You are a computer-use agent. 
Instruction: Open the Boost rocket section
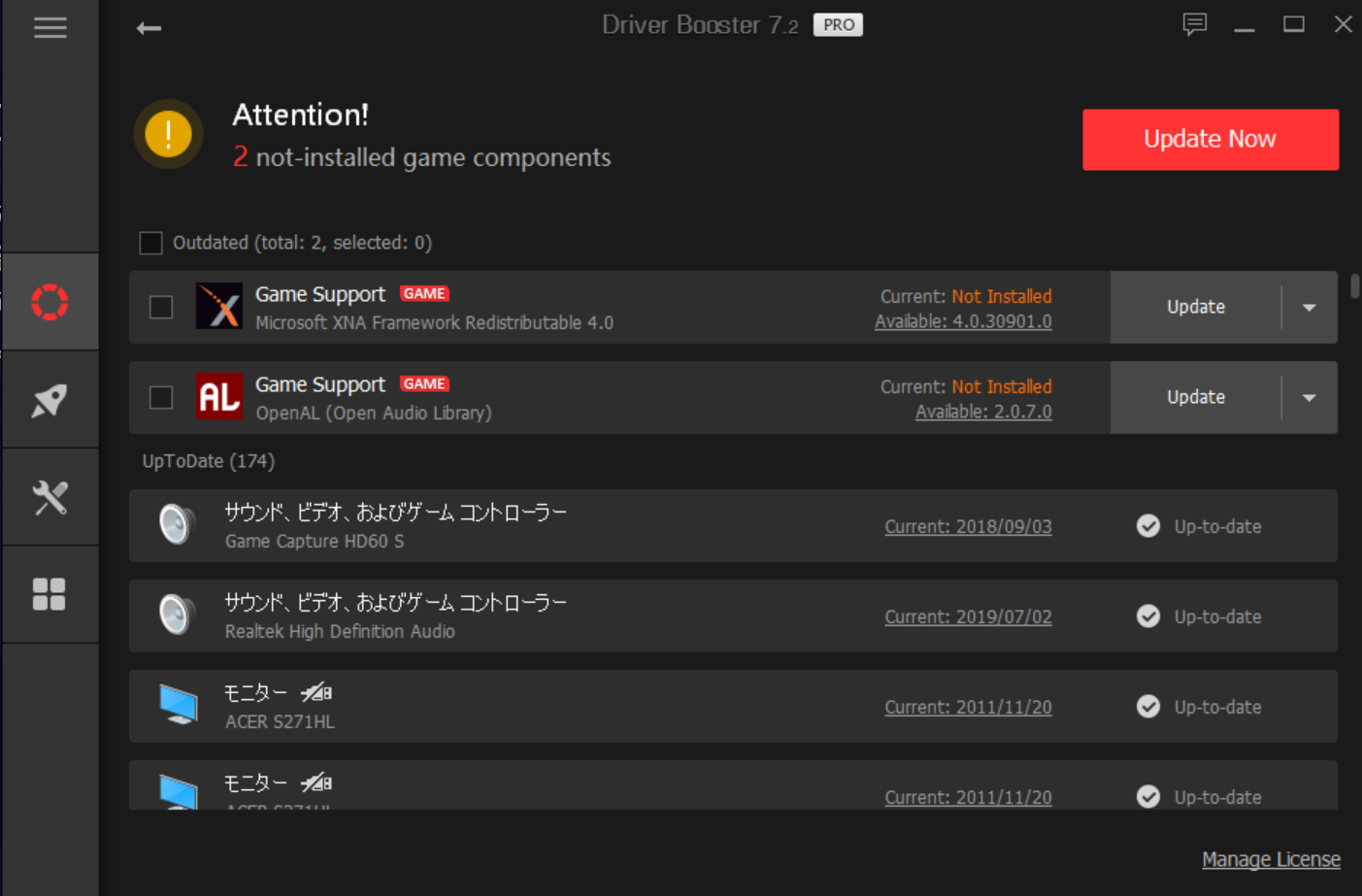pos(50,400)
